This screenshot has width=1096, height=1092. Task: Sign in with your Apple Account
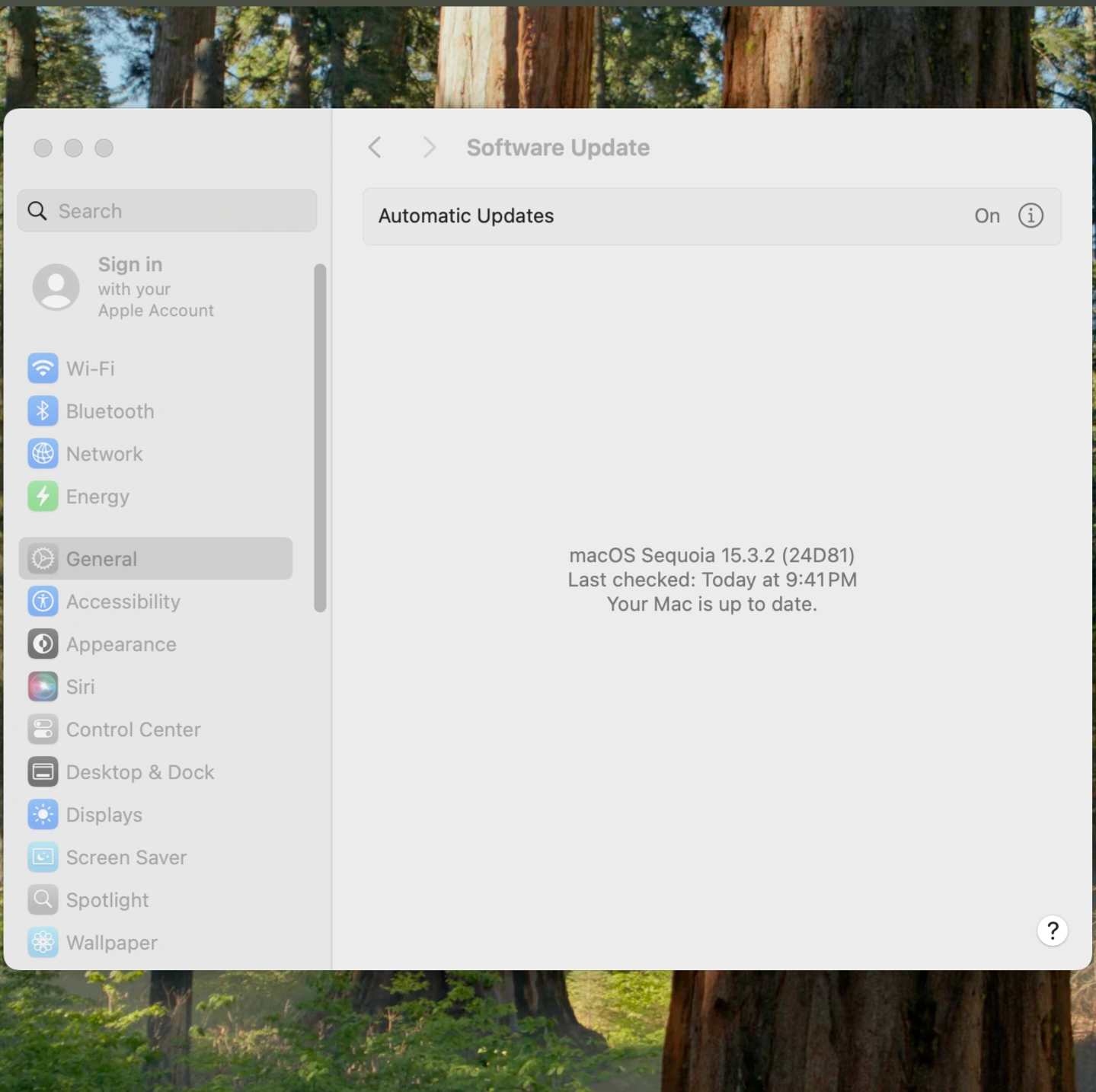(x=129, y=287)
